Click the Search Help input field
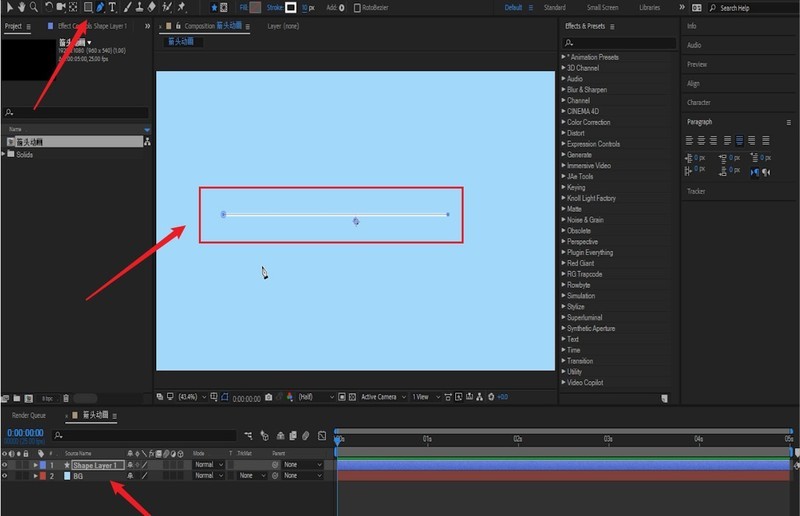800x516 pixels. 745,8
